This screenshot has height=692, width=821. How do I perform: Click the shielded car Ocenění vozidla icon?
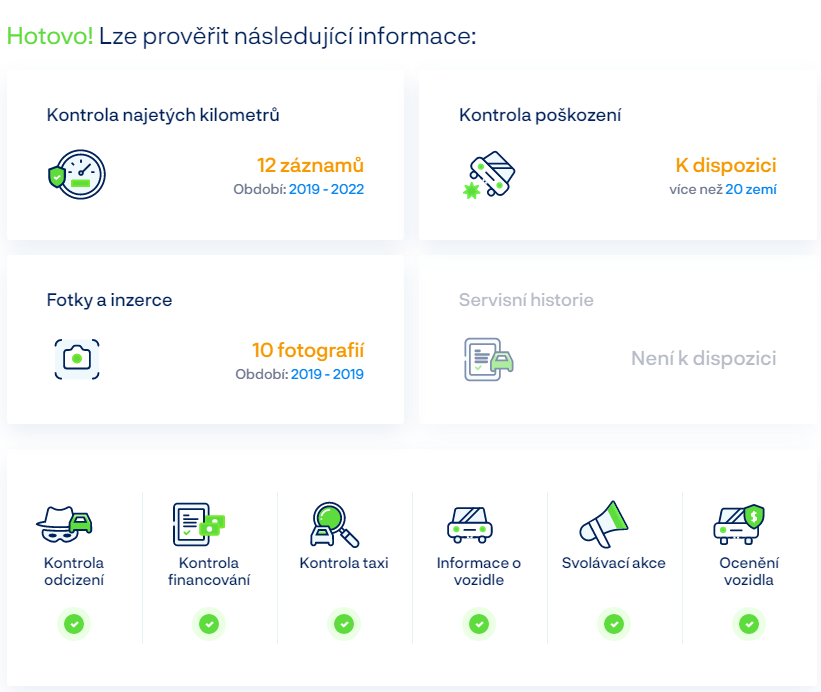click(739, 523)
